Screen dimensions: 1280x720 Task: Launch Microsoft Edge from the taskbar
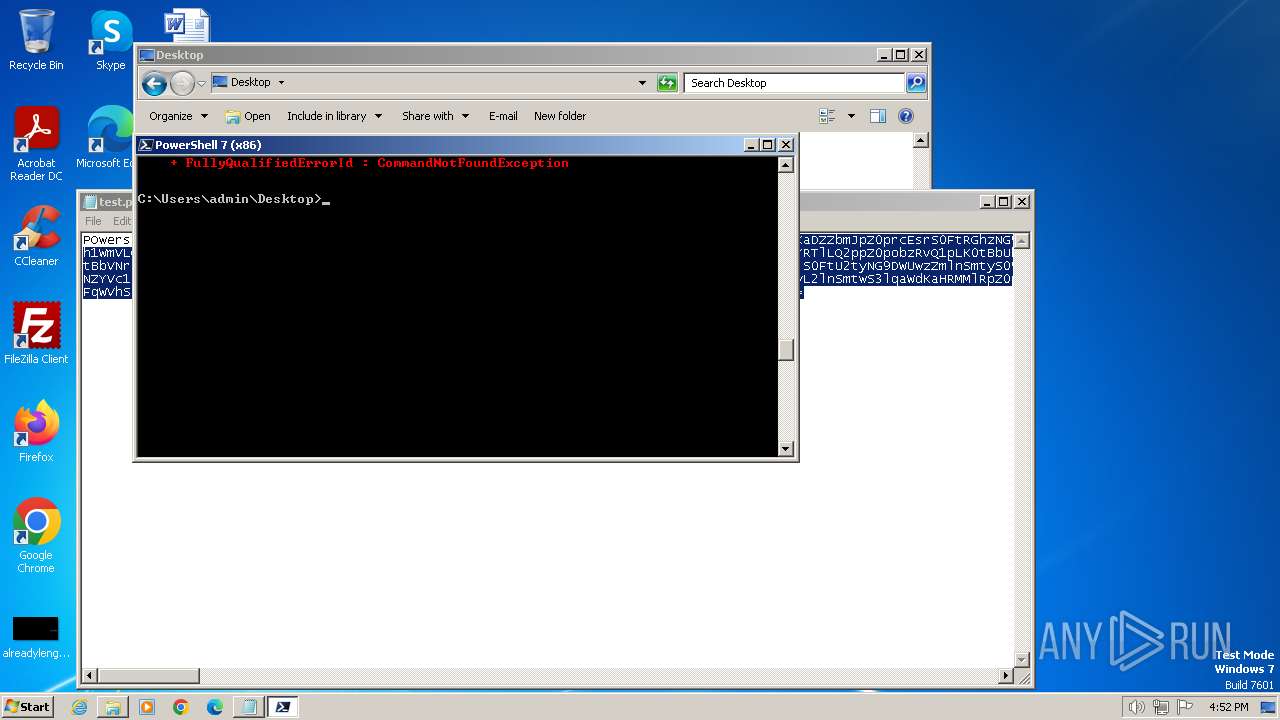point(215,707)
